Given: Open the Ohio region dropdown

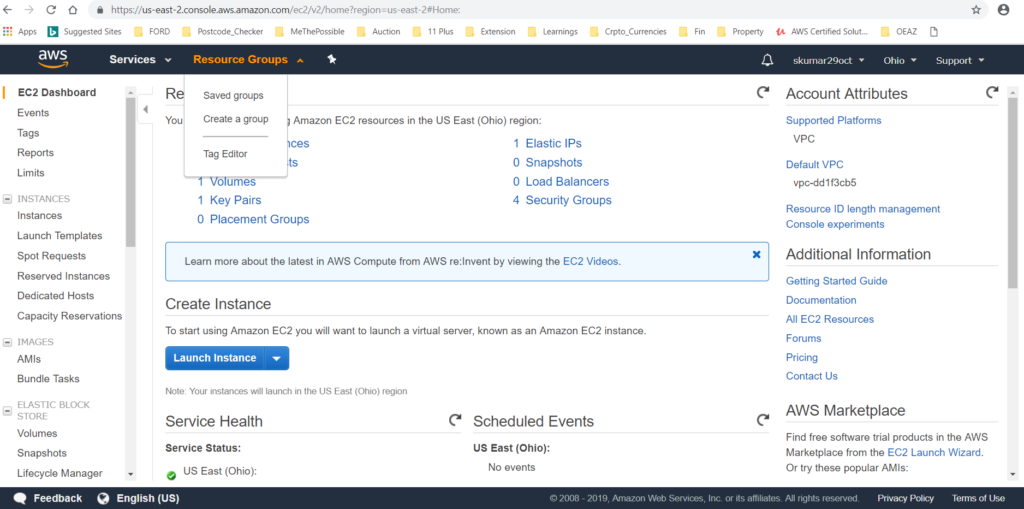Looking at the screenshot, I should 900,60.
